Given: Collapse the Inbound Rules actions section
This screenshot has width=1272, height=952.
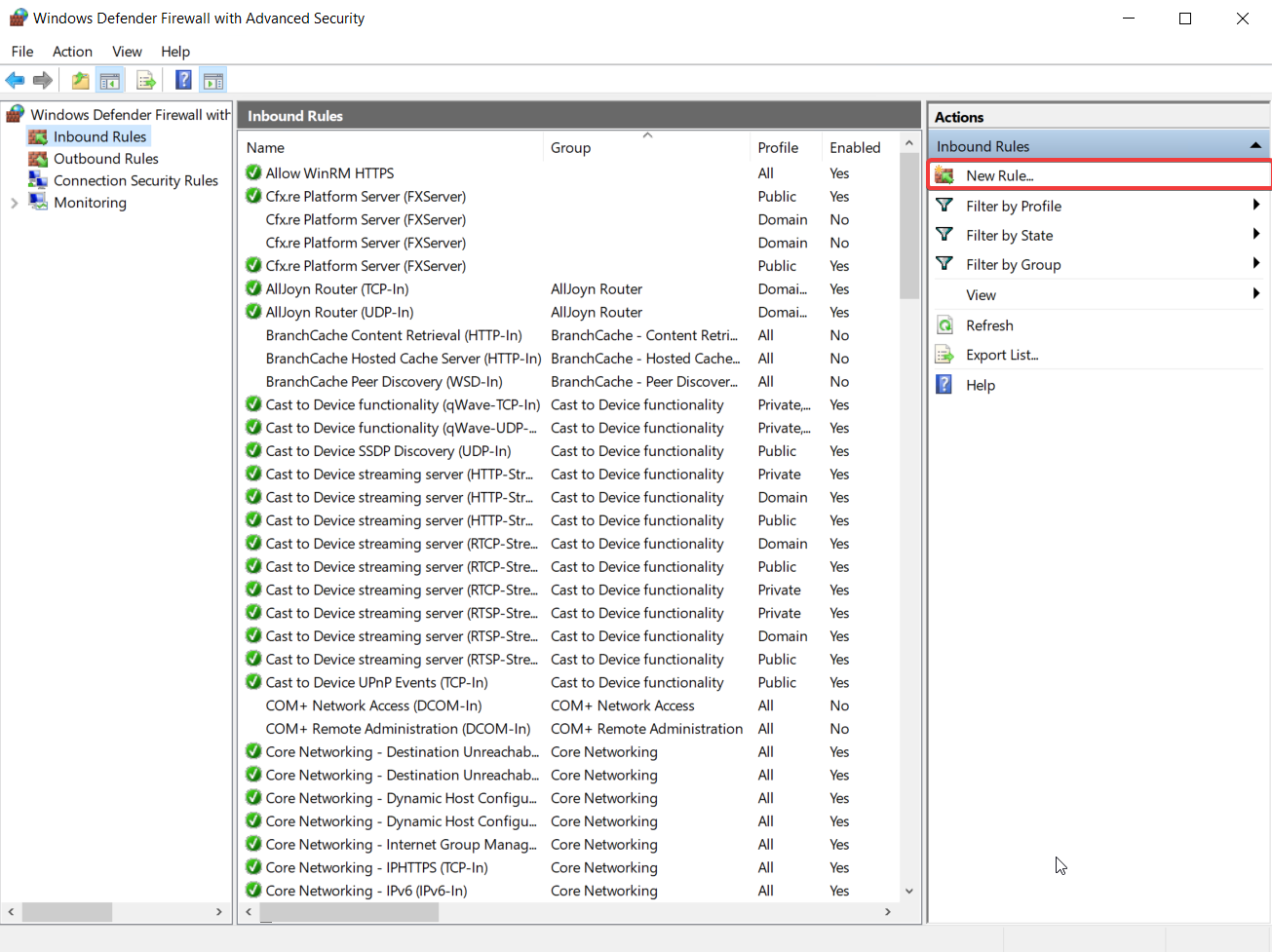Looking at the screenshot, I should coord(1255,146).
